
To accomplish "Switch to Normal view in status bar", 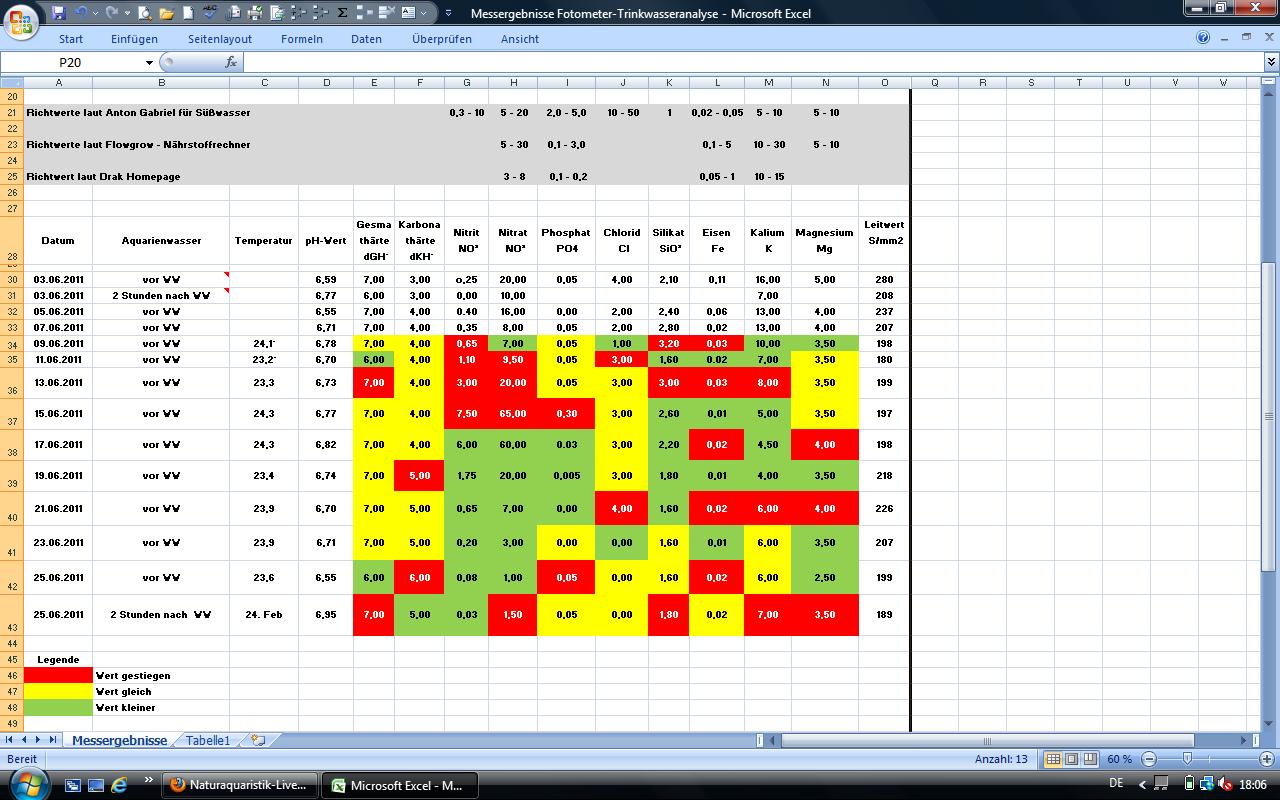I will coord(1053,760).
